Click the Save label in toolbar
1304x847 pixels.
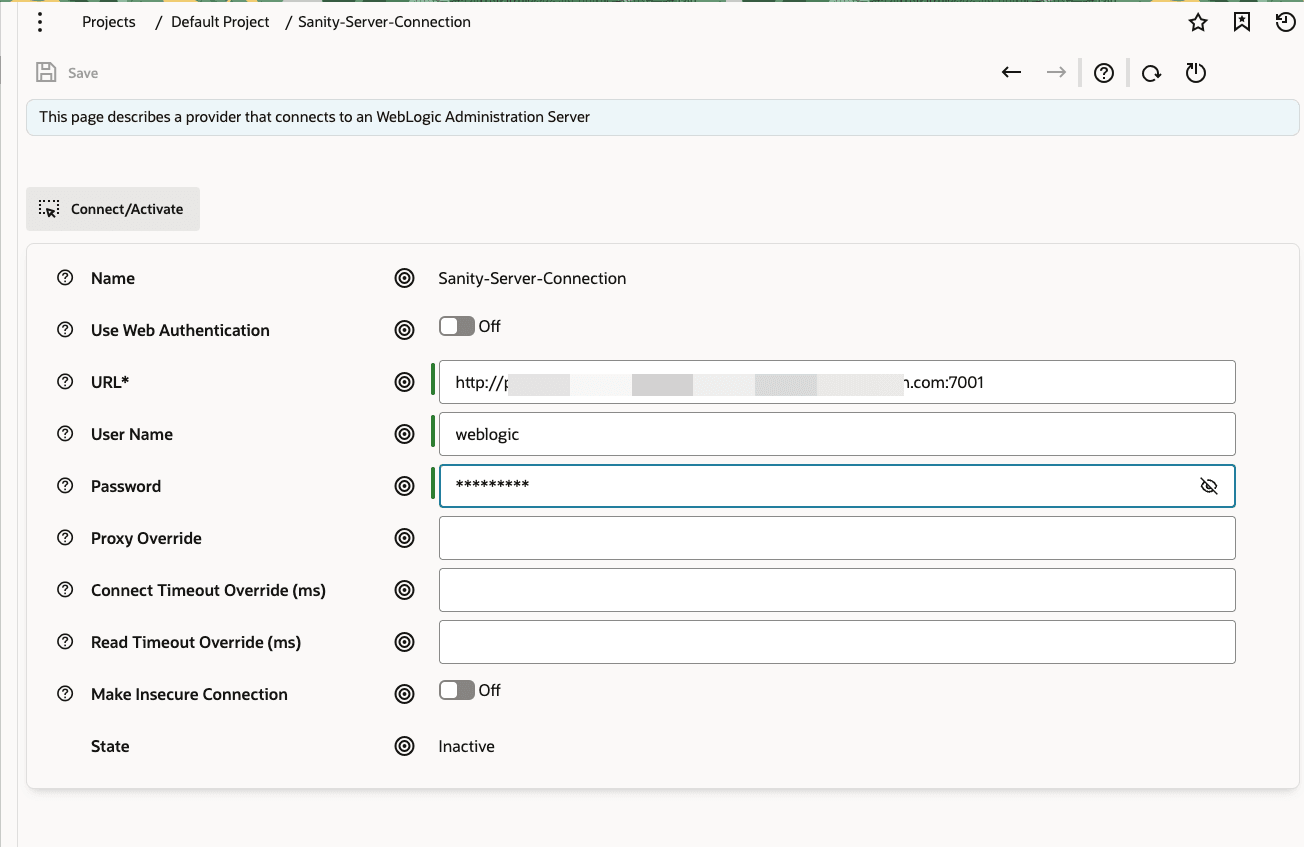[x=83, y=73]
